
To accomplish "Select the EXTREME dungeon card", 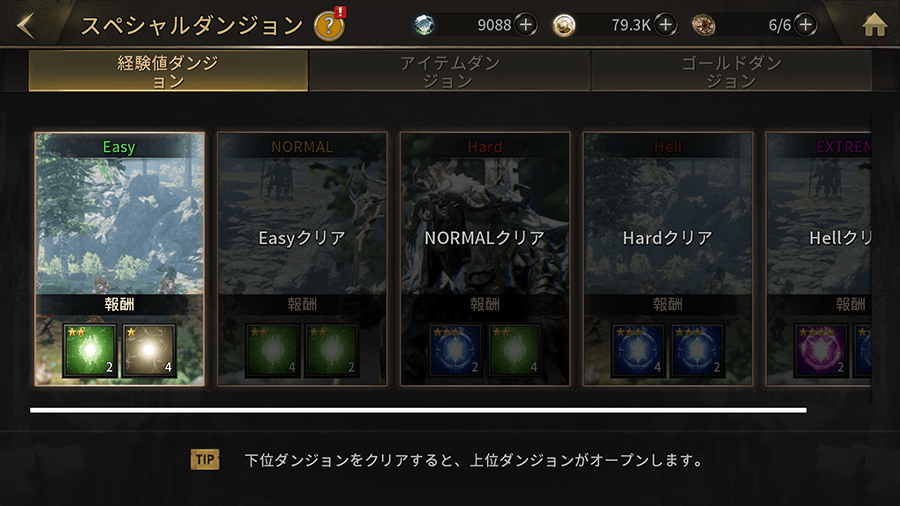I will [x=818, y=259].
